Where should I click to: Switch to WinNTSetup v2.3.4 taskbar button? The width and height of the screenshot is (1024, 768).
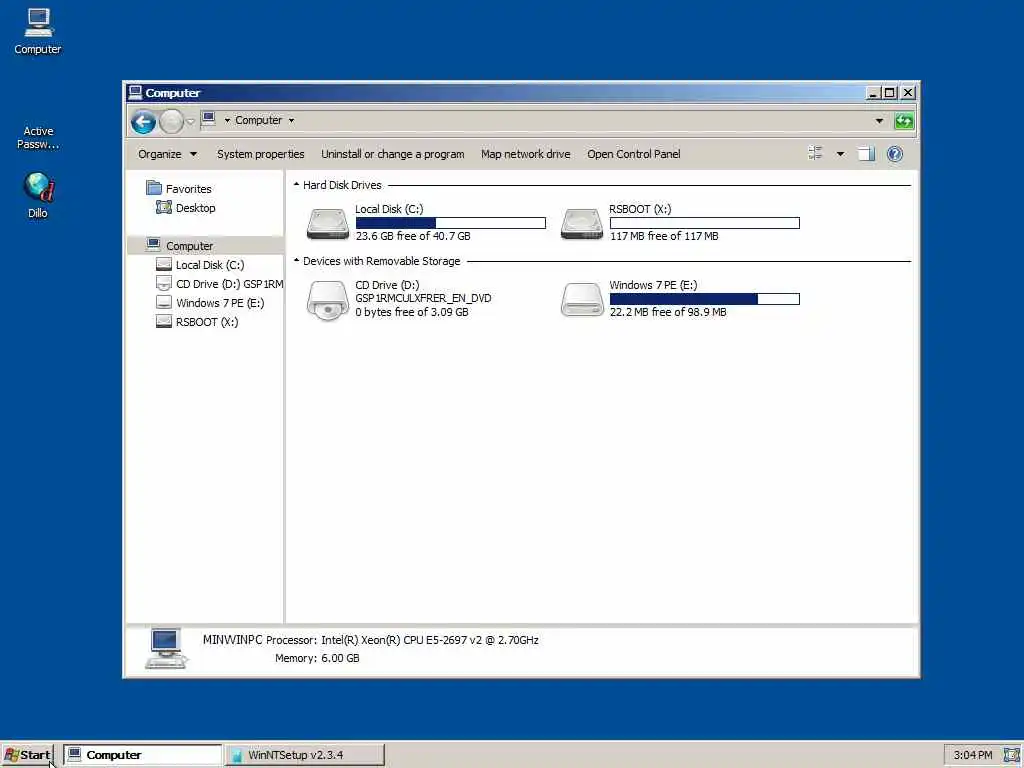pyautogui.click(x=304, y=755)
